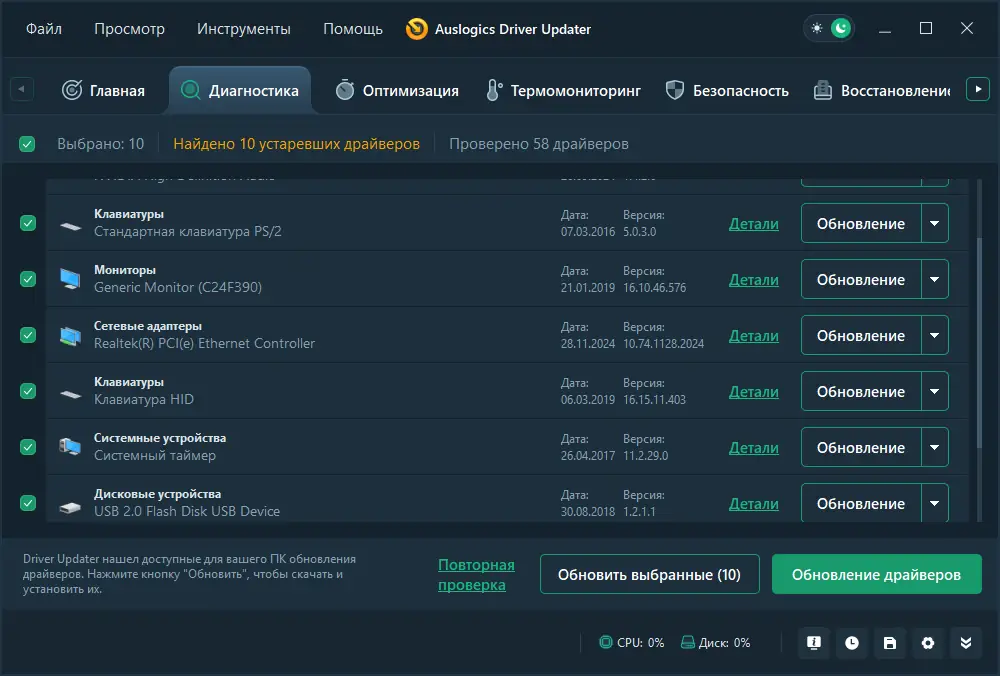
Task: Uncheck the master selection checkbox near Выбрано: 10
Action: tap(26, 143)
